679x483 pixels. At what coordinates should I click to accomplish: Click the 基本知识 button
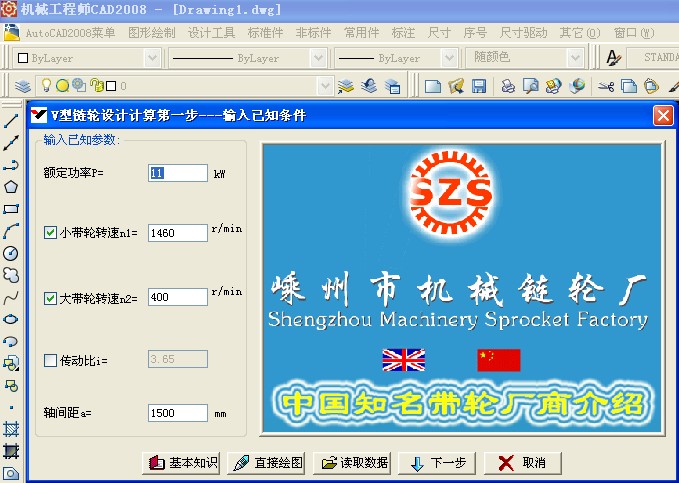[x=181, y=463]
